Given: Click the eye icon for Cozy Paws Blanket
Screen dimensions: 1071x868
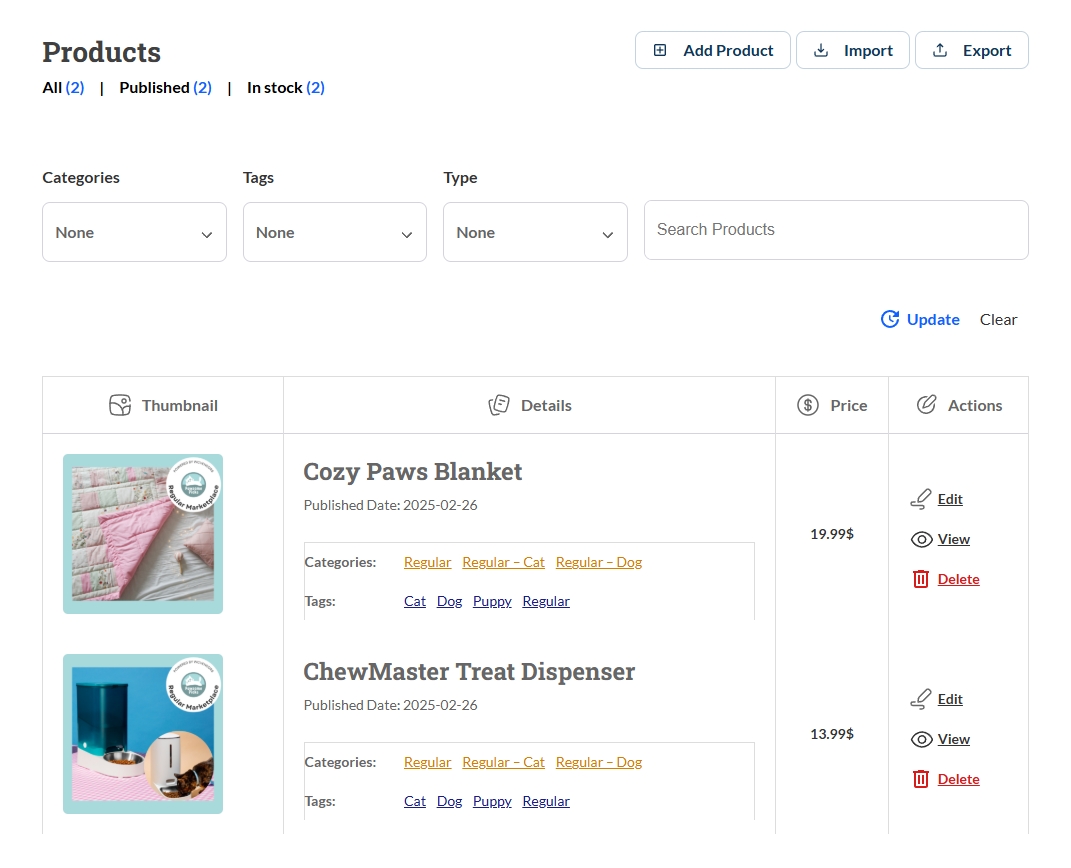Looking at the screenshot, I should [922, 539].
